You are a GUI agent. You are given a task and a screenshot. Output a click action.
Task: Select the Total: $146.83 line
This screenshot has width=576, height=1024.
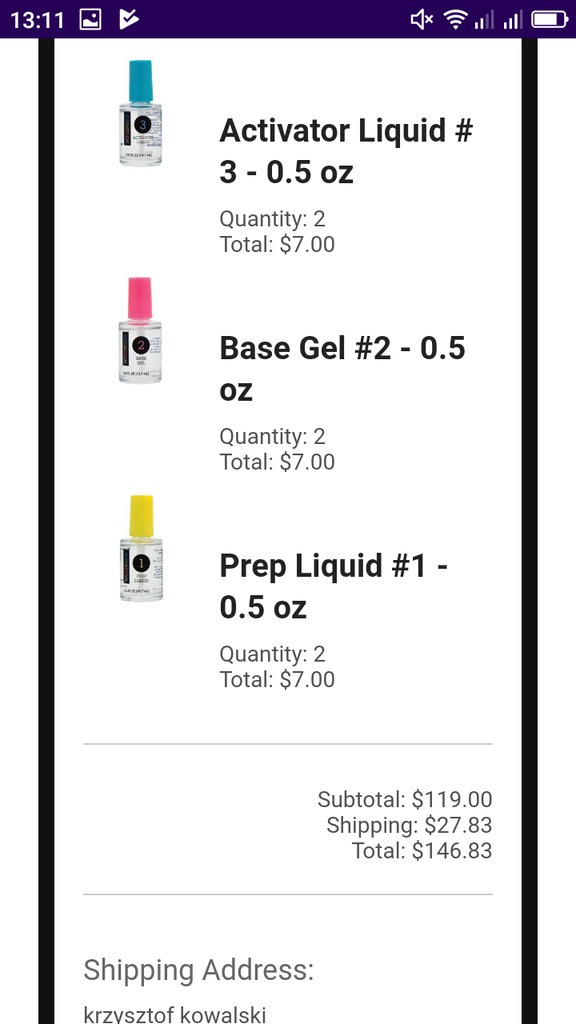421,850
